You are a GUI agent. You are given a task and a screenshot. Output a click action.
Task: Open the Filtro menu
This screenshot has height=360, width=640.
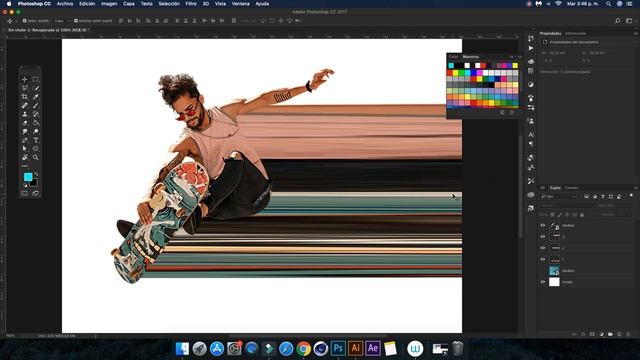(191, 4)
